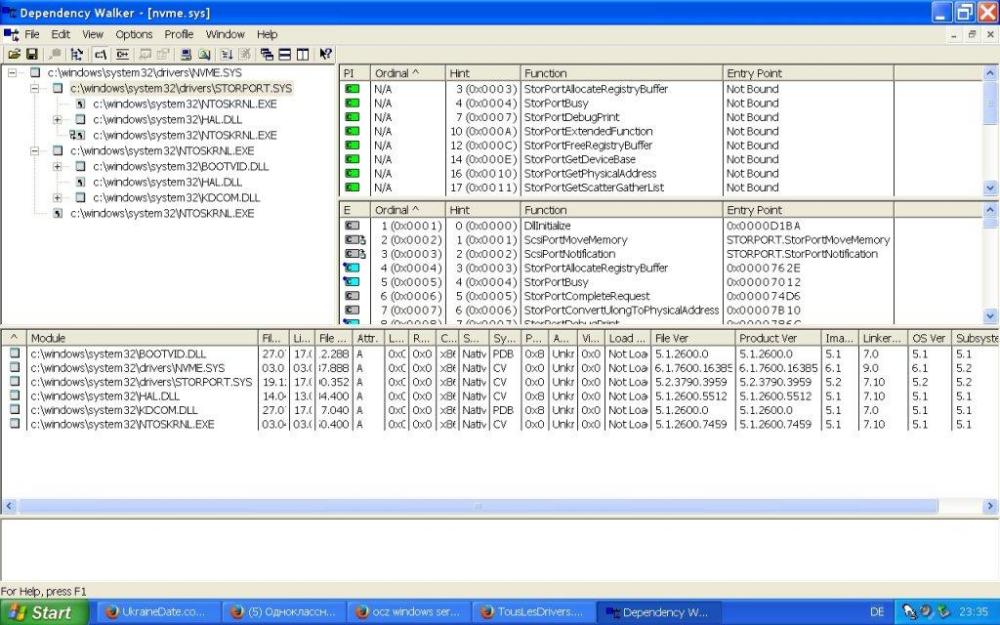The height and width of the screenshot is (625, 1000).
Task: Open the Options menu
Action: pyautogui.click(x=134, y=34)
